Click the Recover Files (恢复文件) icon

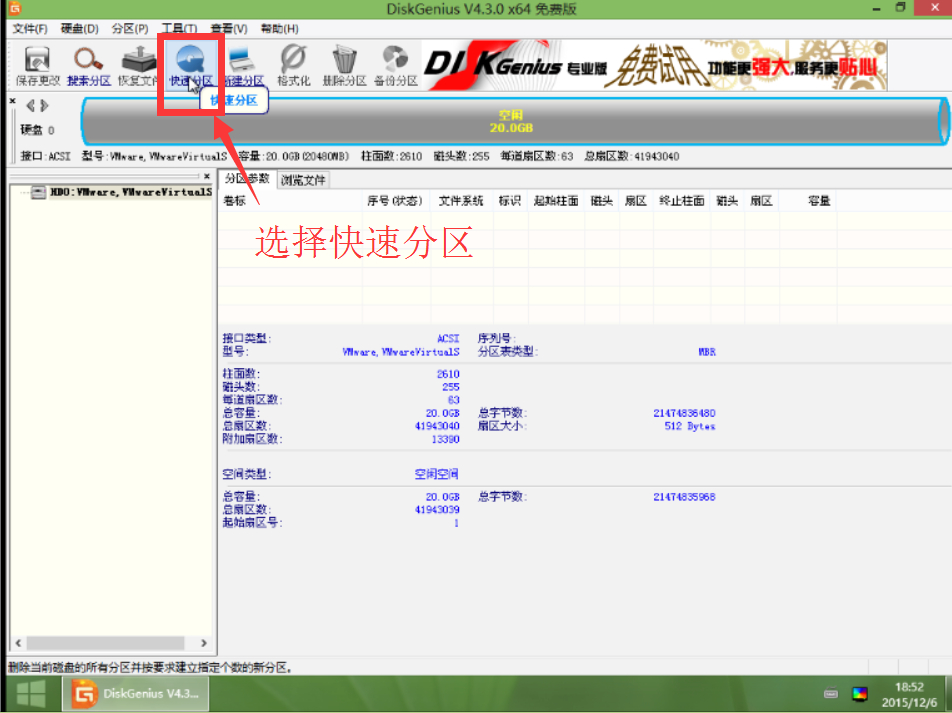coord(138,66)
